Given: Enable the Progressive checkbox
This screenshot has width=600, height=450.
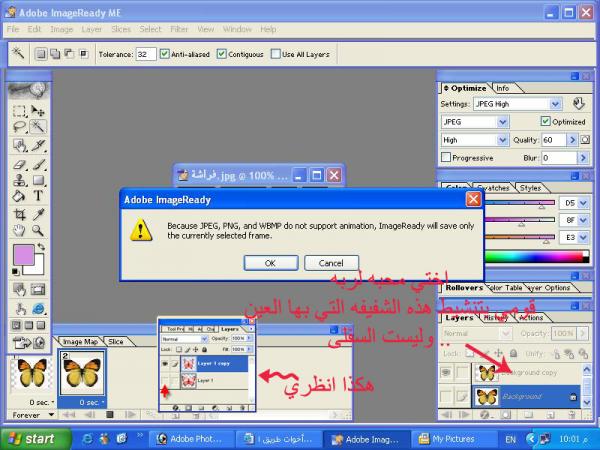Looking at the screenshot, I should 446,157.
